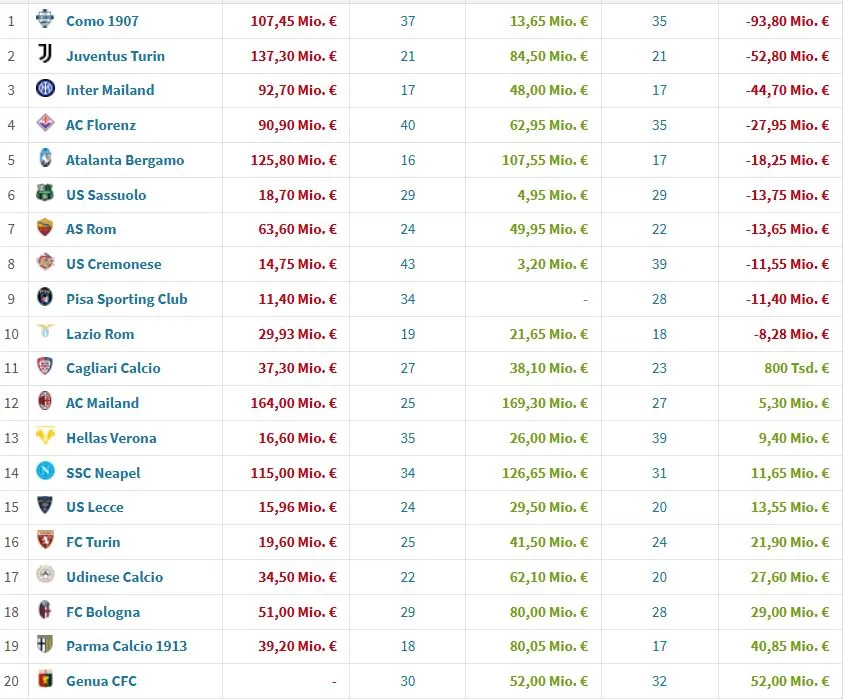The height and width of the screenshot is (699, 843).
Task: Click Pisa's balance -11,40 Mio. €
Action: tap(787, 299)
